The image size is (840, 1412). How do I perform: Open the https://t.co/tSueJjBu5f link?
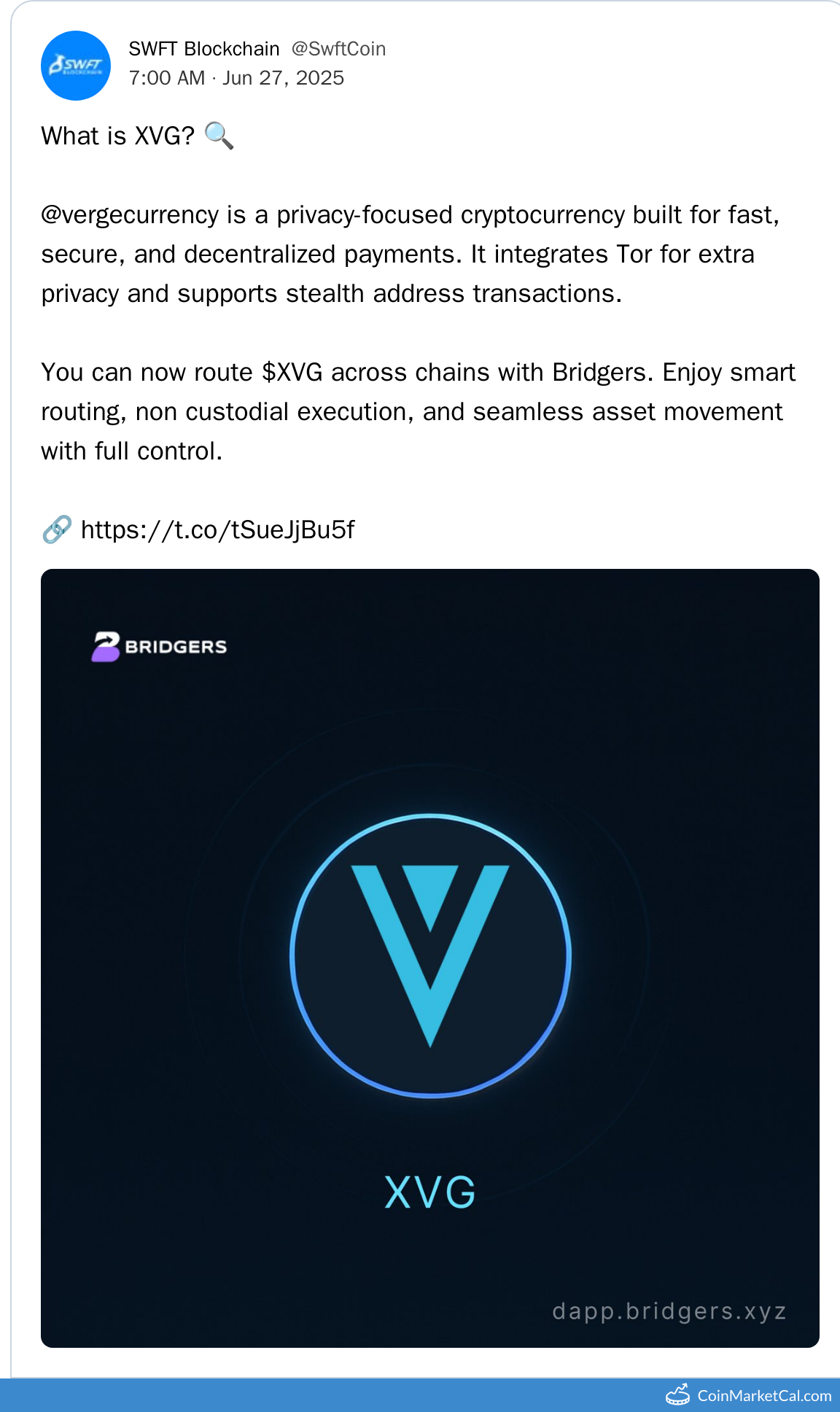pos(217,530)
